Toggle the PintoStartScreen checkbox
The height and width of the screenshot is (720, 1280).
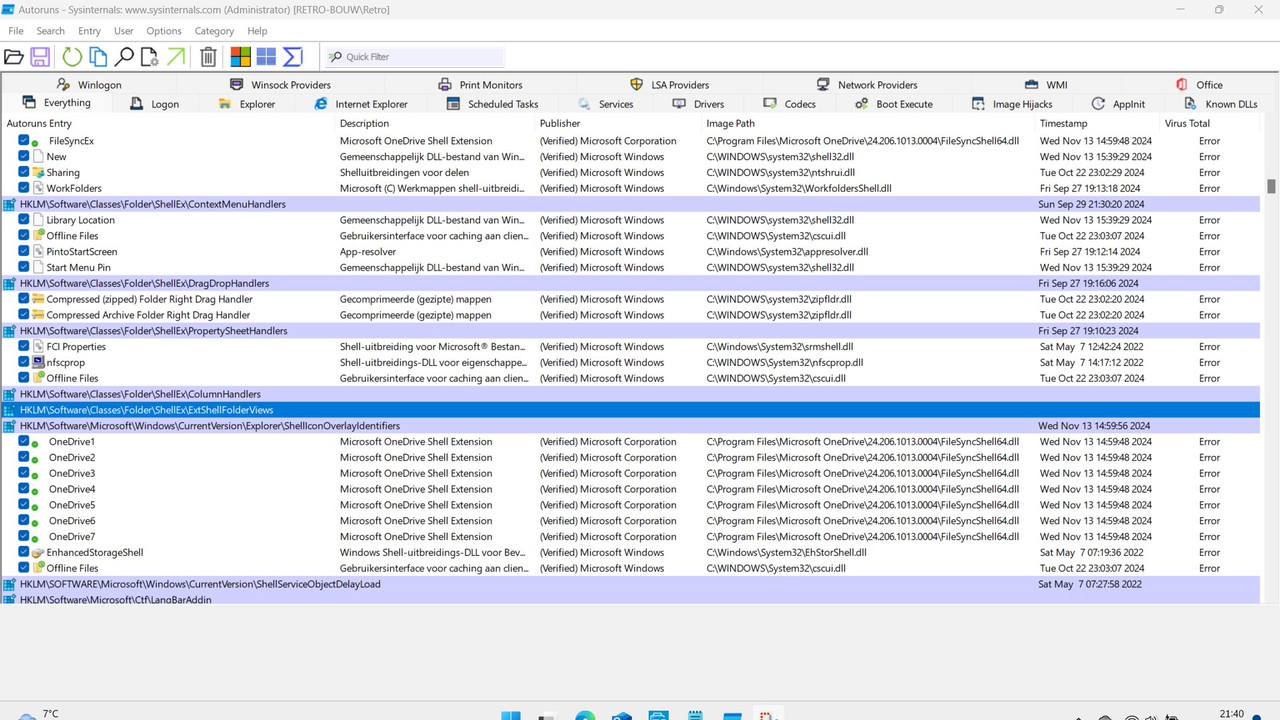coord(24,252)
